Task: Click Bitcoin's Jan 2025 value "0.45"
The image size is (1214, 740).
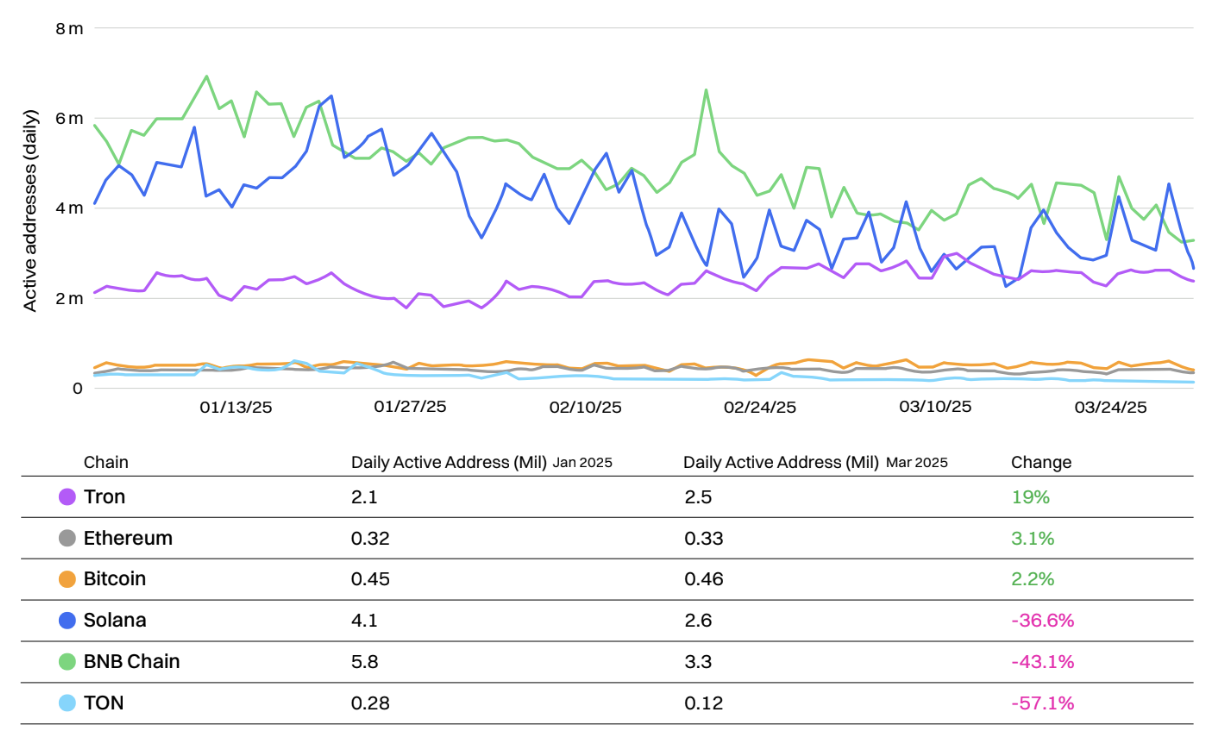Action: point(370,579)
